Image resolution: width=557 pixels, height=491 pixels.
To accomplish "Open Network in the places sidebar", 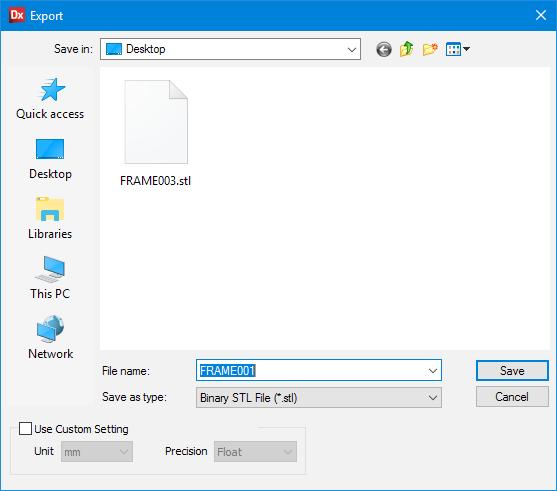I will pos(50,338).
